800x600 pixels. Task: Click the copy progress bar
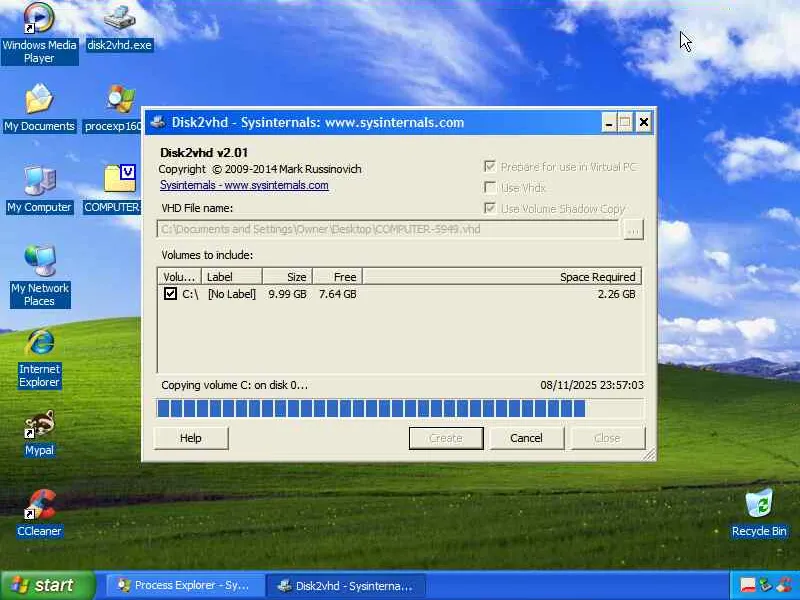point(401,409)
